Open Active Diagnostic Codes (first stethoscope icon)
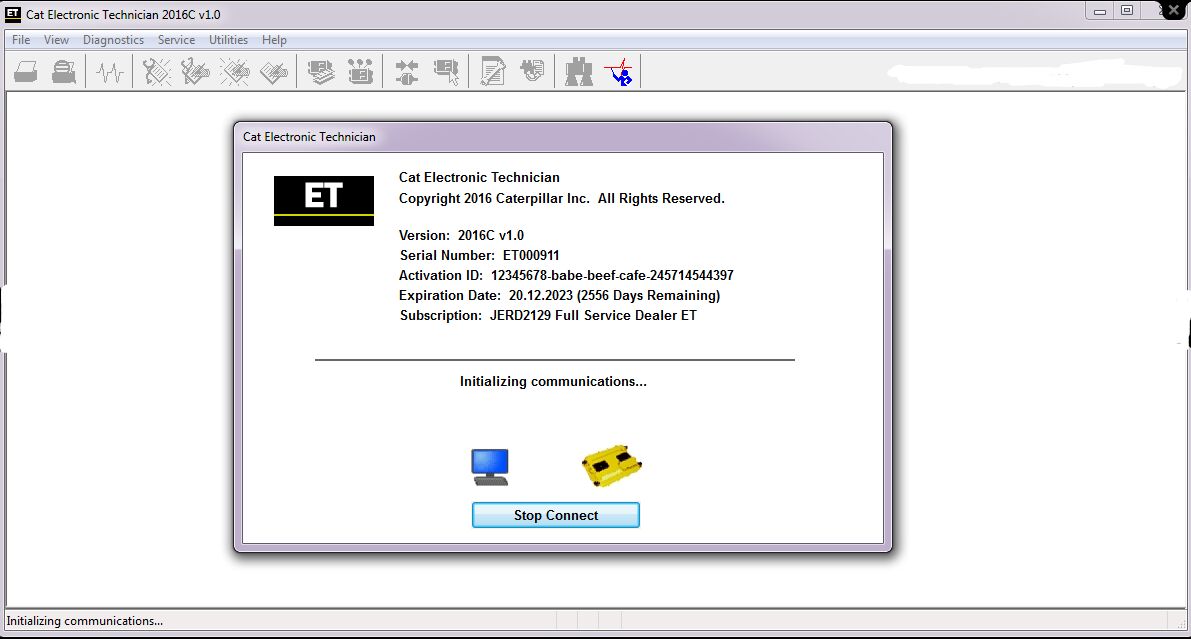 point(157,72)
